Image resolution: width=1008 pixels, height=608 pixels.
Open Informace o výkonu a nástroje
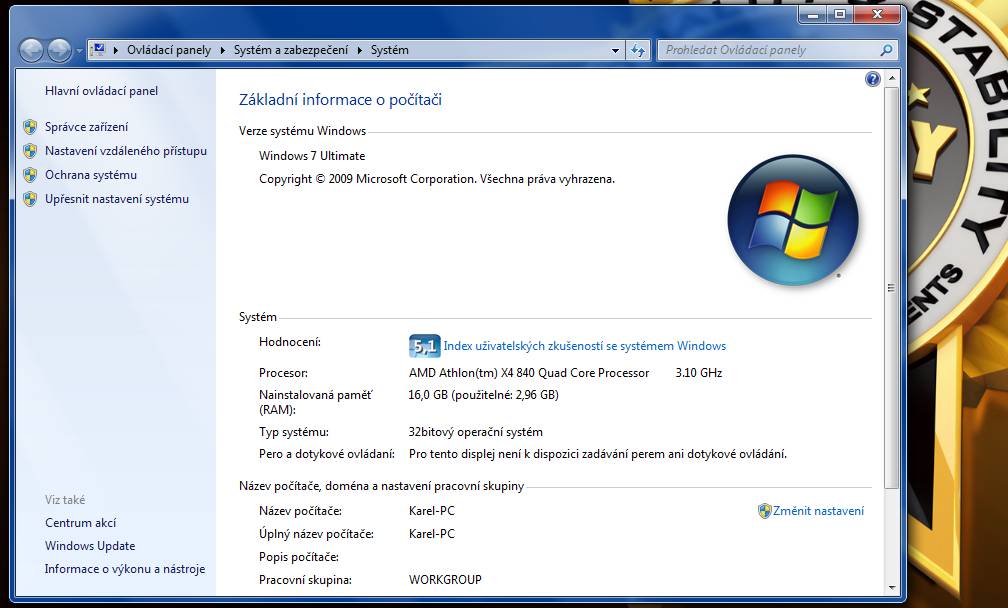[125, 569]
